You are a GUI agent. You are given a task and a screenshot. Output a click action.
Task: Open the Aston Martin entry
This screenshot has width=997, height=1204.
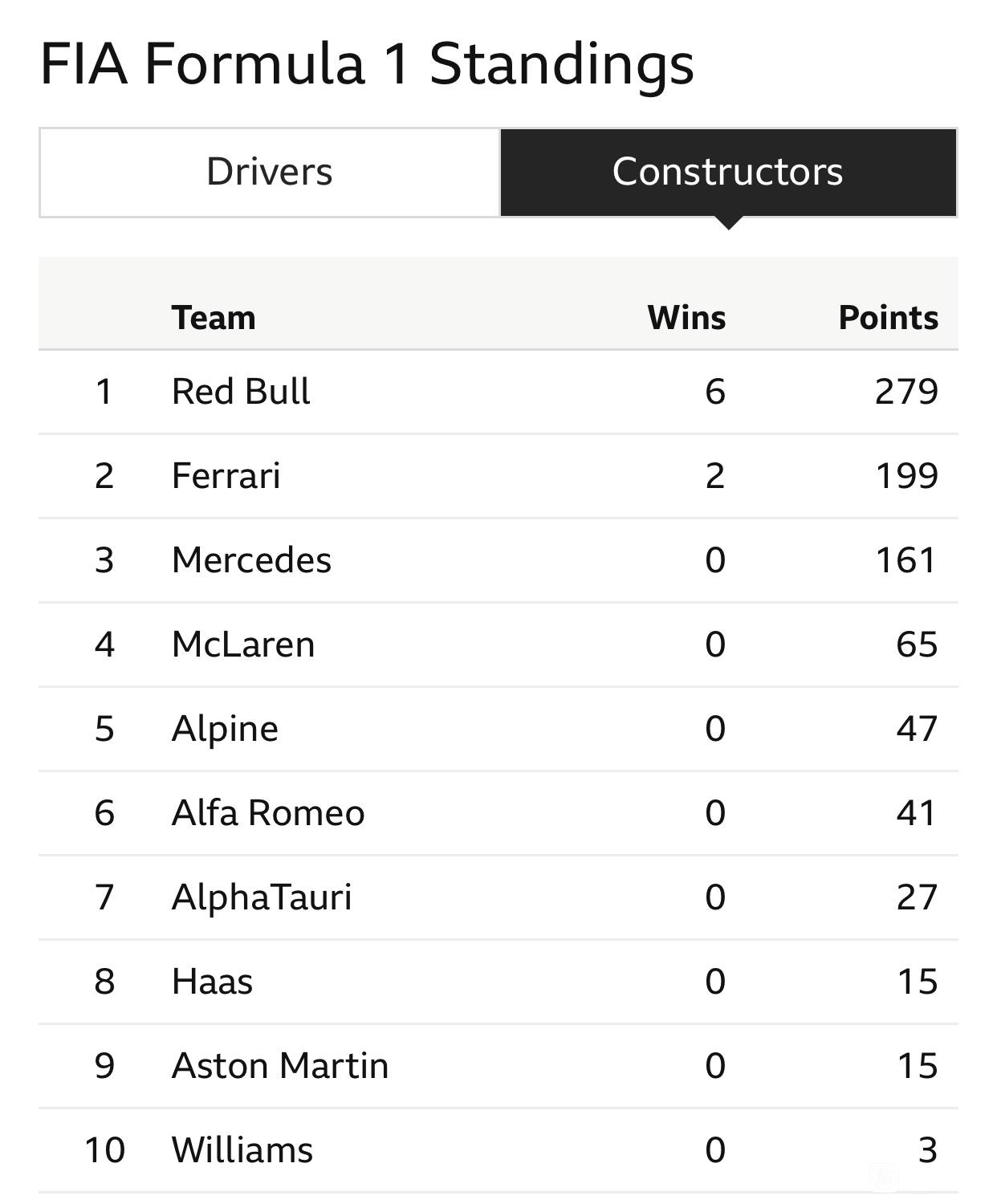498,1066
